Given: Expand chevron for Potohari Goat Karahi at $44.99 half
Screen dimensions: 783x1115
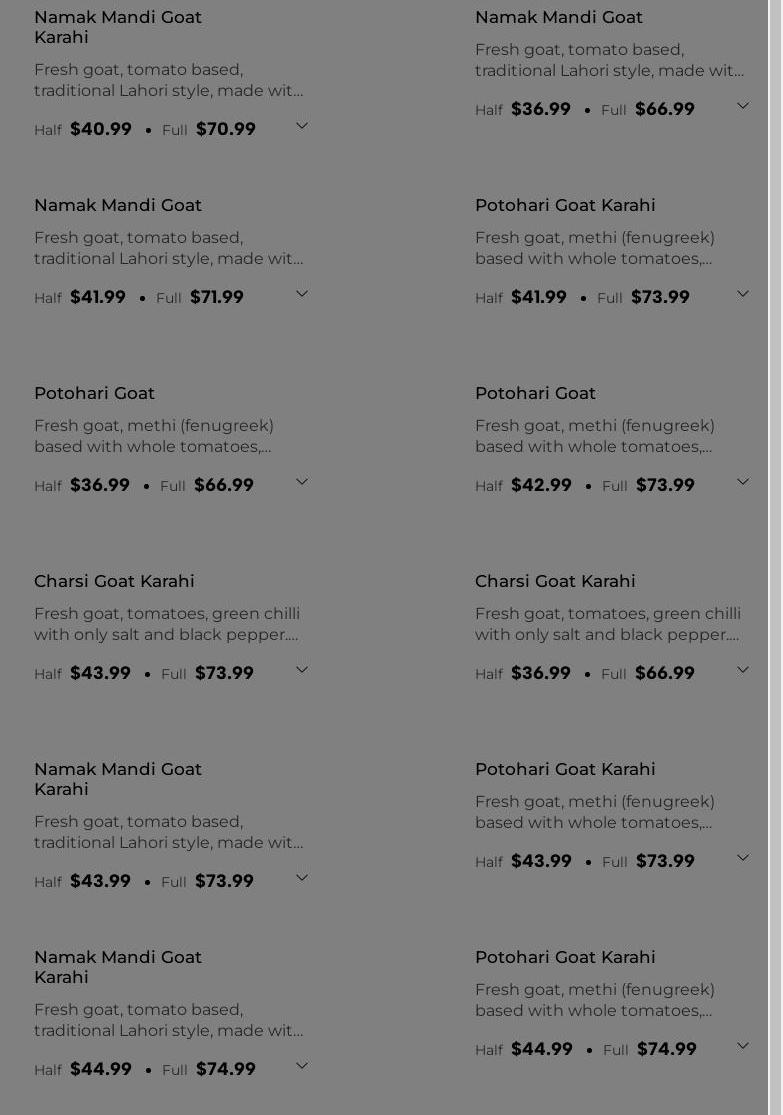Looking at the screenshot, I should pyautogui.click(x=742, y=1046).
